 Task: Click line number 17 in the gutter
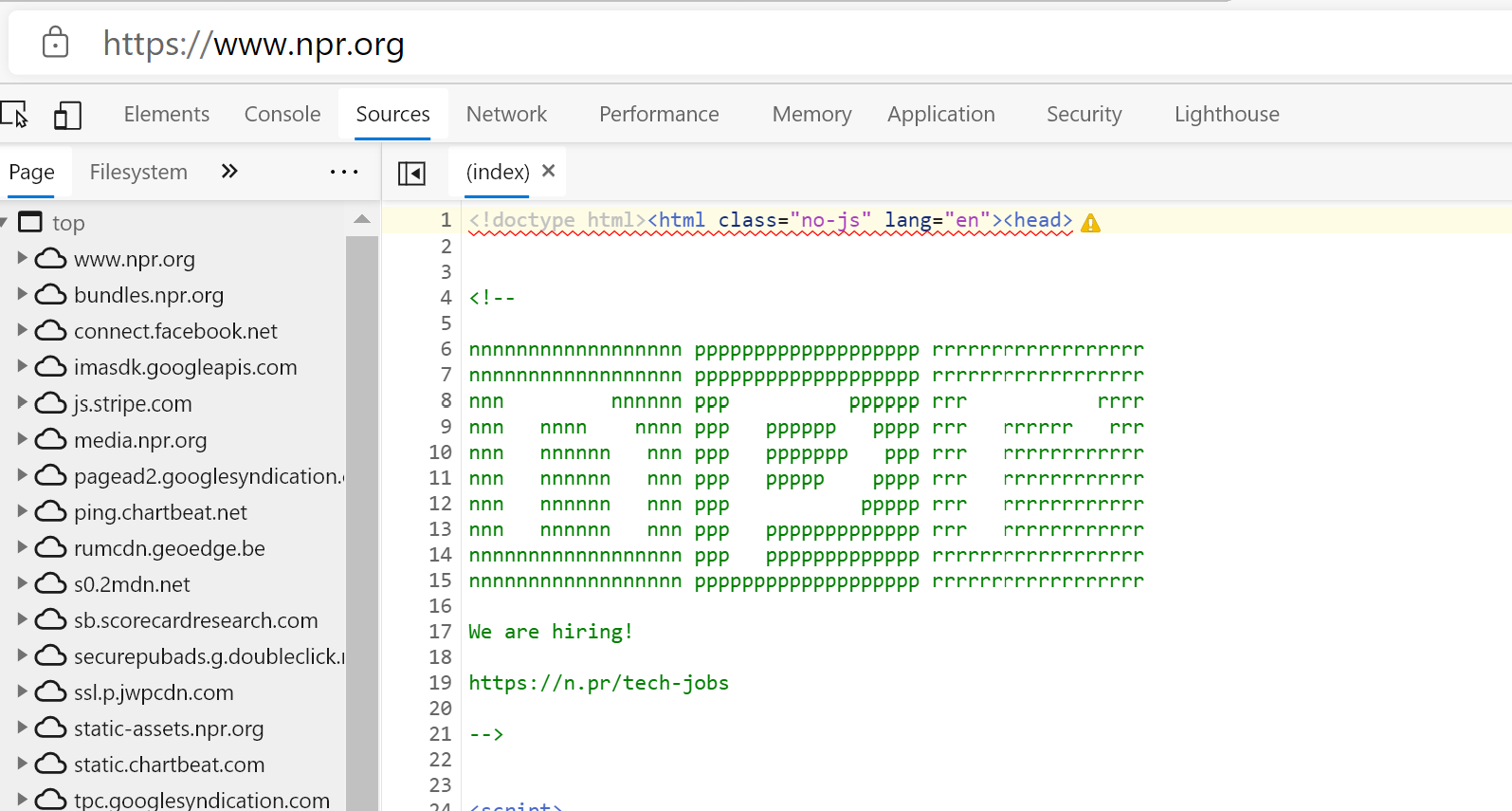pyautogui.click(x=440, y=632)
